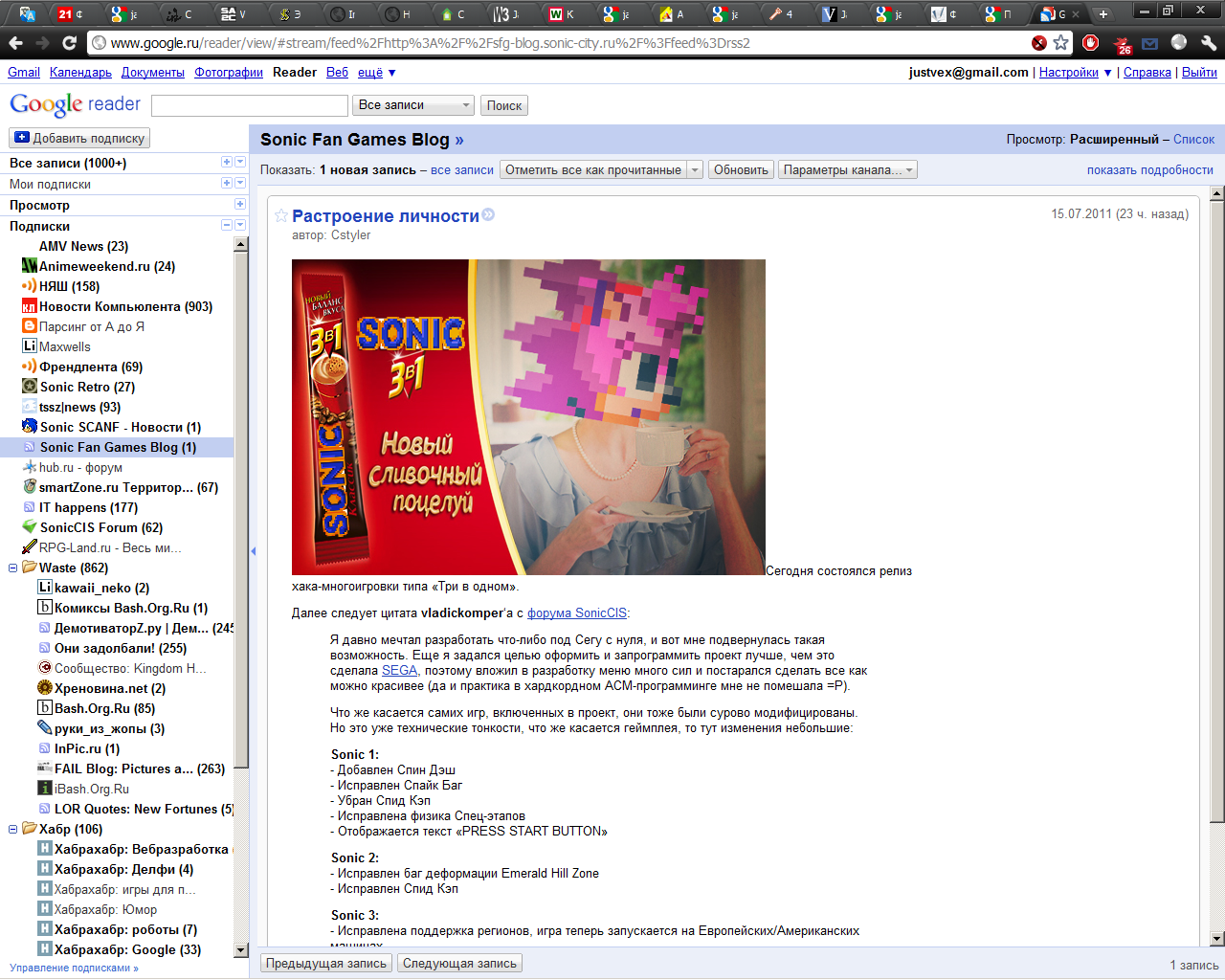Viewport: 1225px width, 980px height.
Task: Reload the page in the browser
Action: (69, 43)
